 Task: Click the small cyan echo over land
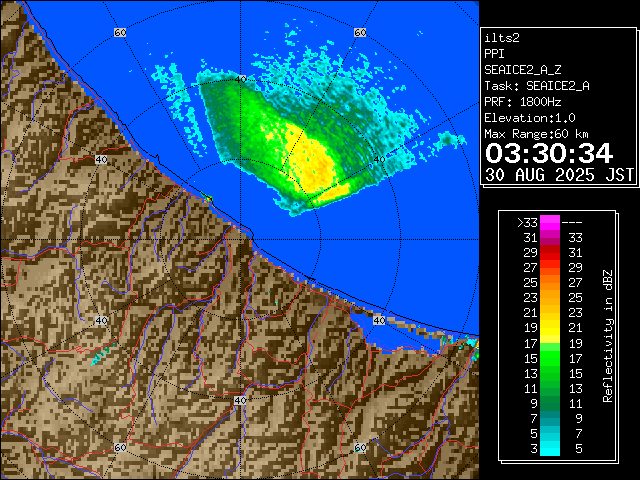pyautogui.click(x=98, y=355)
